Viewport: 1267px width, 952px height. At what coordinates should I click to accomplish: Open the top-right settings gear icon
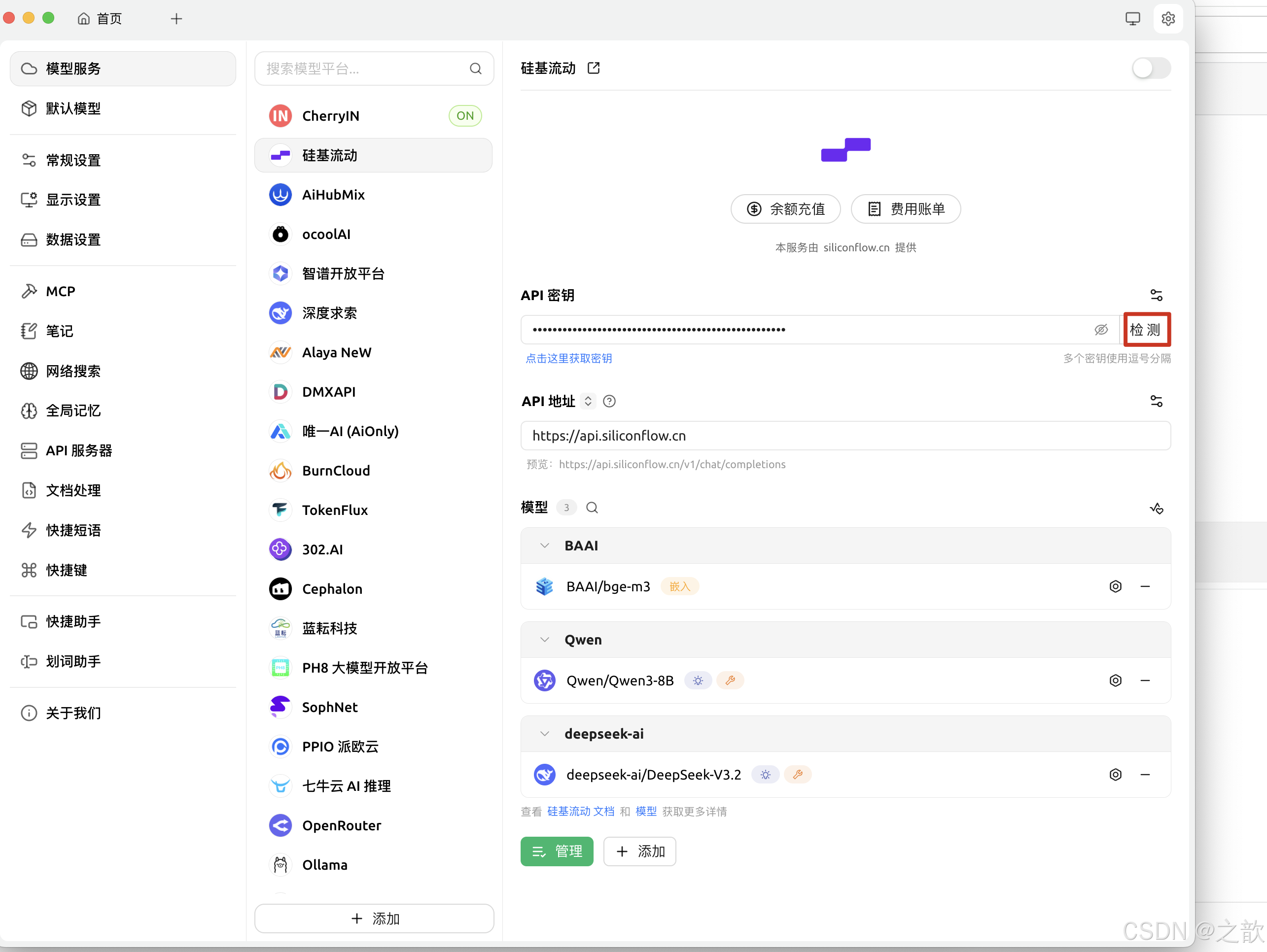[x=1168, y=19]
